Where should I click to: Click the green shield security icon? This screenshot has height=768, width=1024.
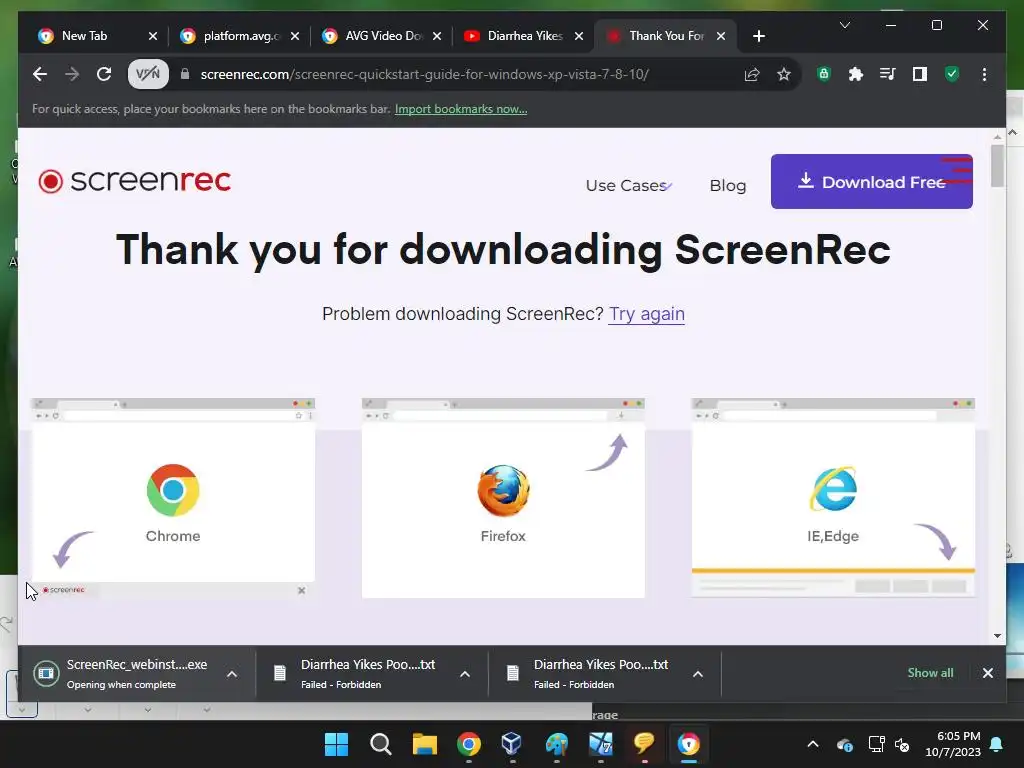(x=952, y=74)
